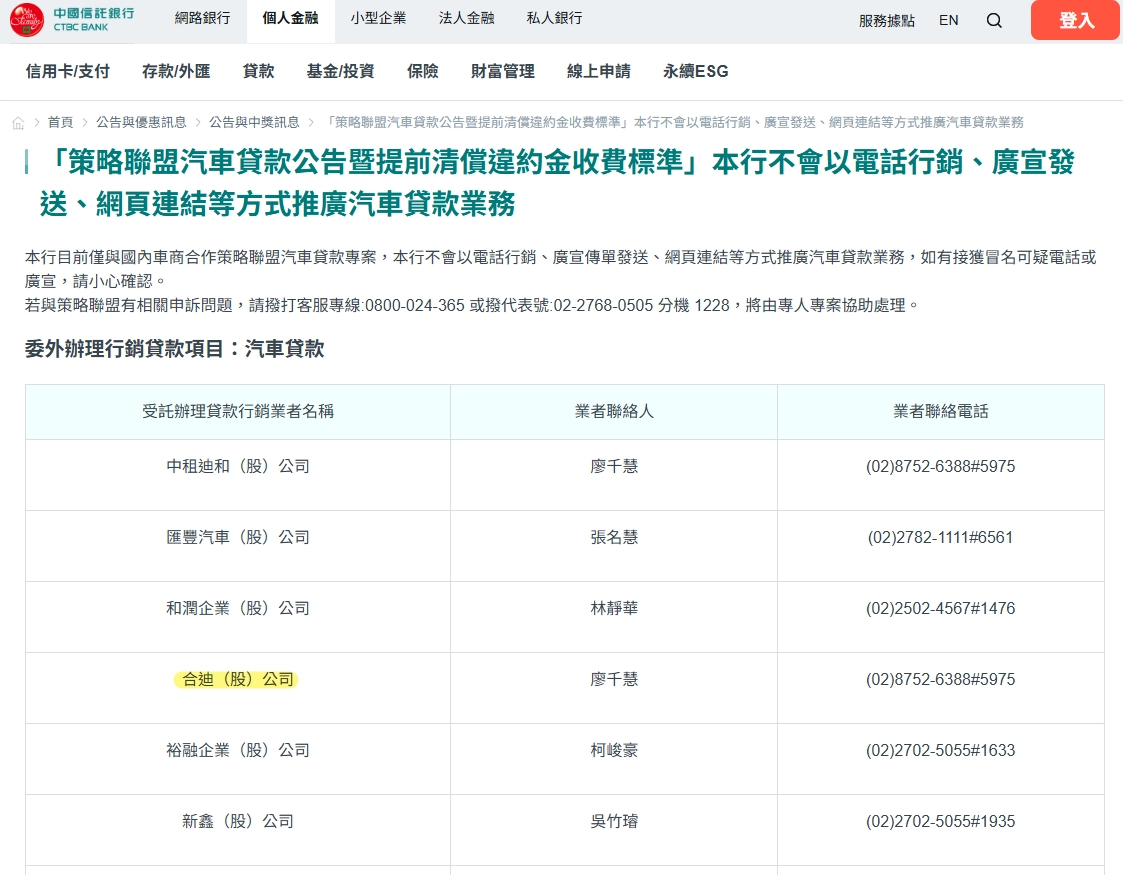
Task: Open the 私人銀行 section
Action: [x=554, y=18]
